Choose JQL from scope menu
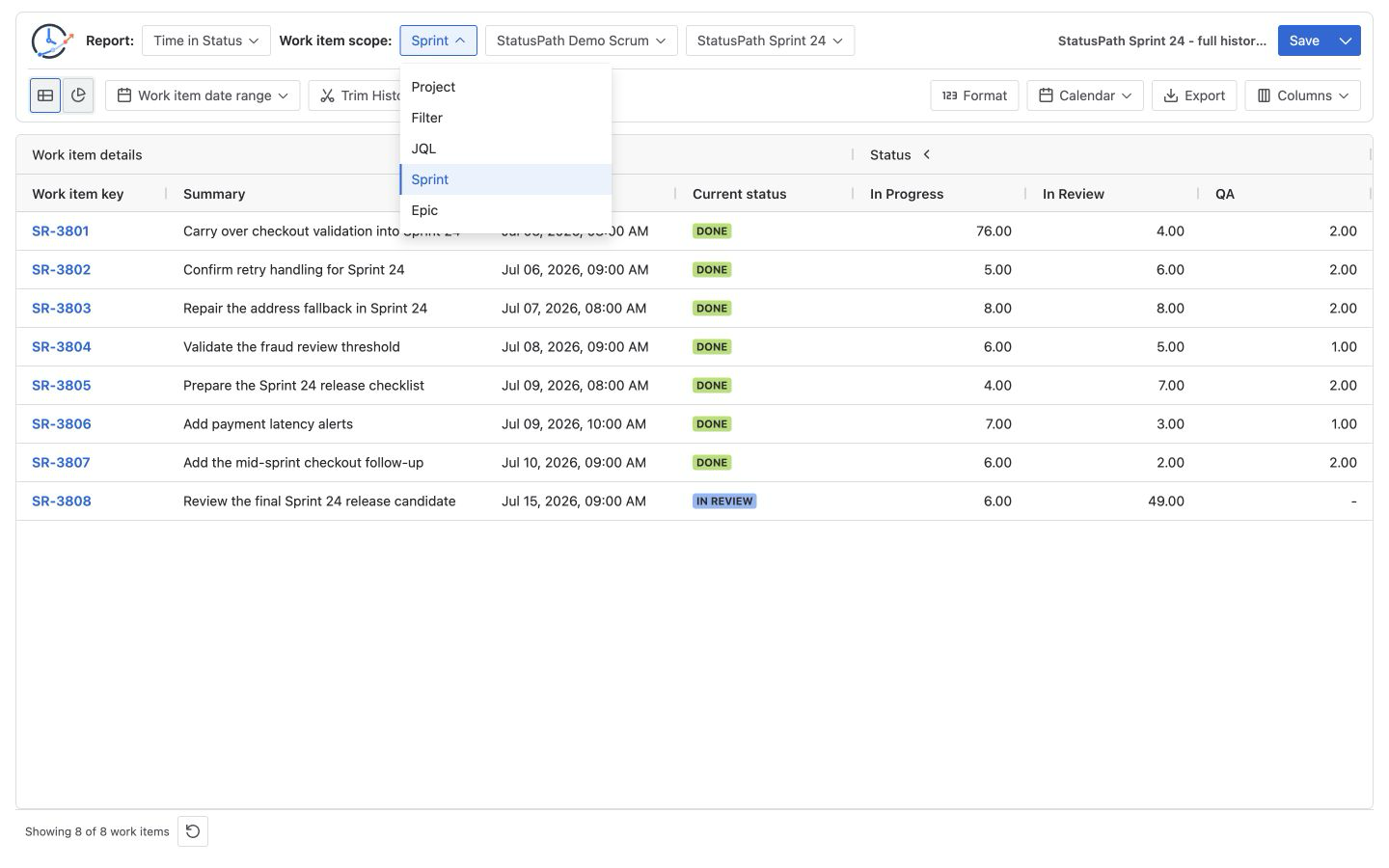Image resolution: width=1389 pixels, height=868 pixels. [x=505, y=149]
